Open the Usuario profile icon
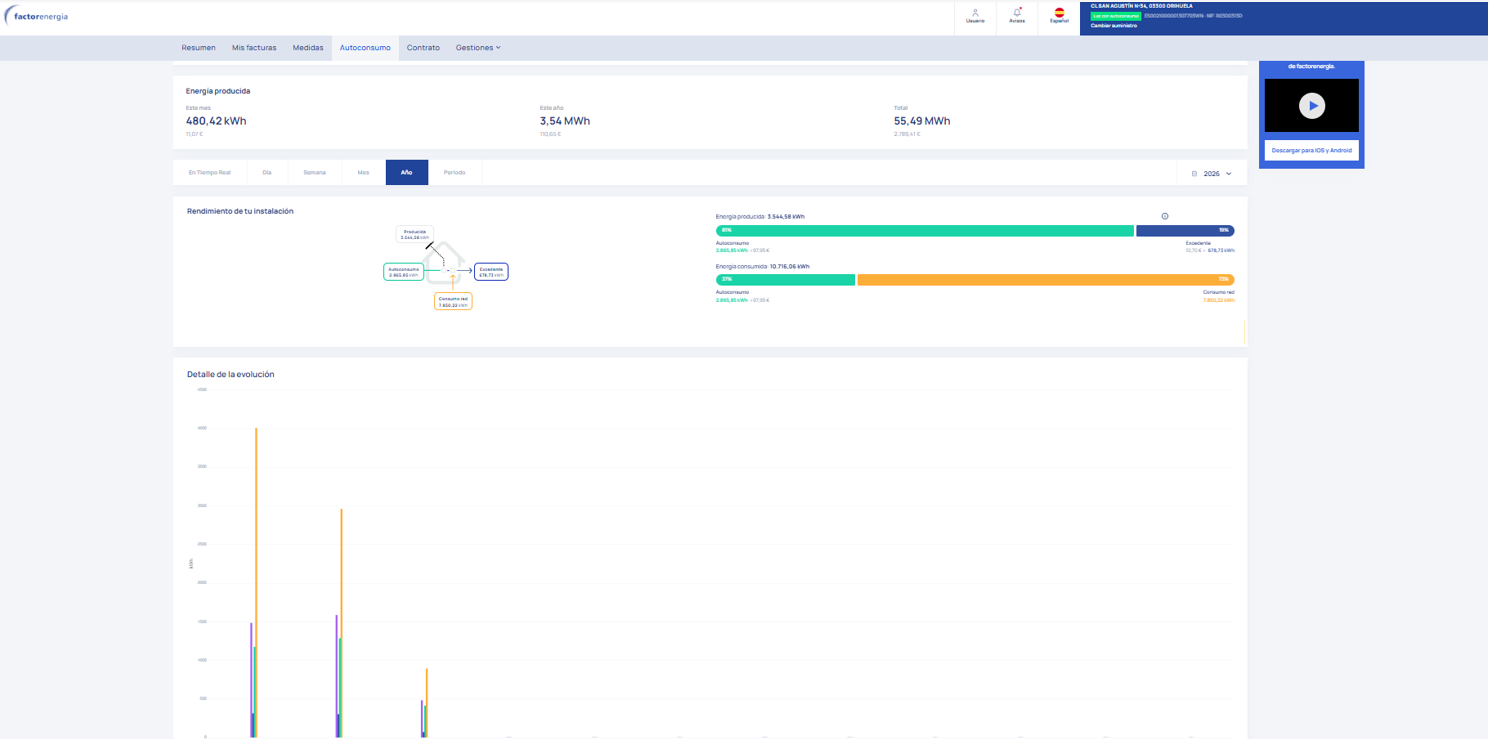This screenshot has width=1489, height=739. click(x=975, y=15)
